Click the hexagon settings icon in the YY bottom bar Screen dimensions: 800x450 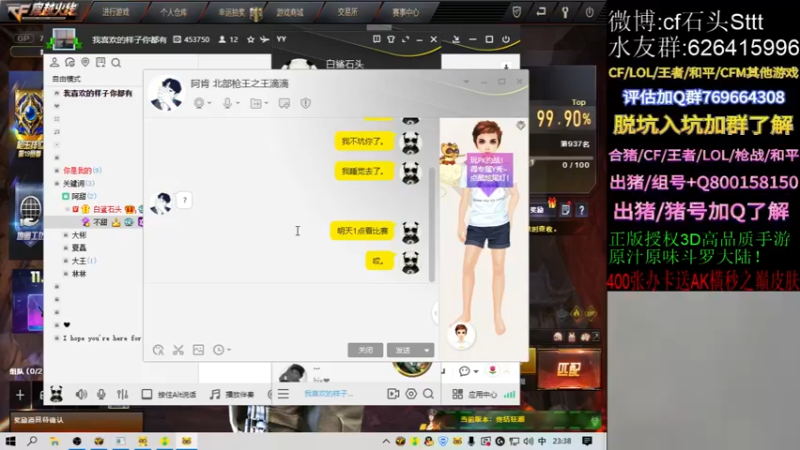pyautogui.click(x=411, y=394)
